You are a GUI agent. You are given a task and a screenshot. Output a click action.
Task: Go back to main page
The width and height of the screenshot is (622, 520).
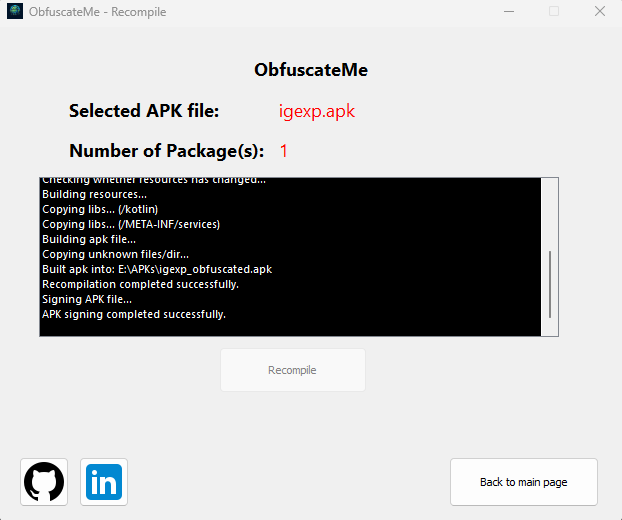[523, 482]
